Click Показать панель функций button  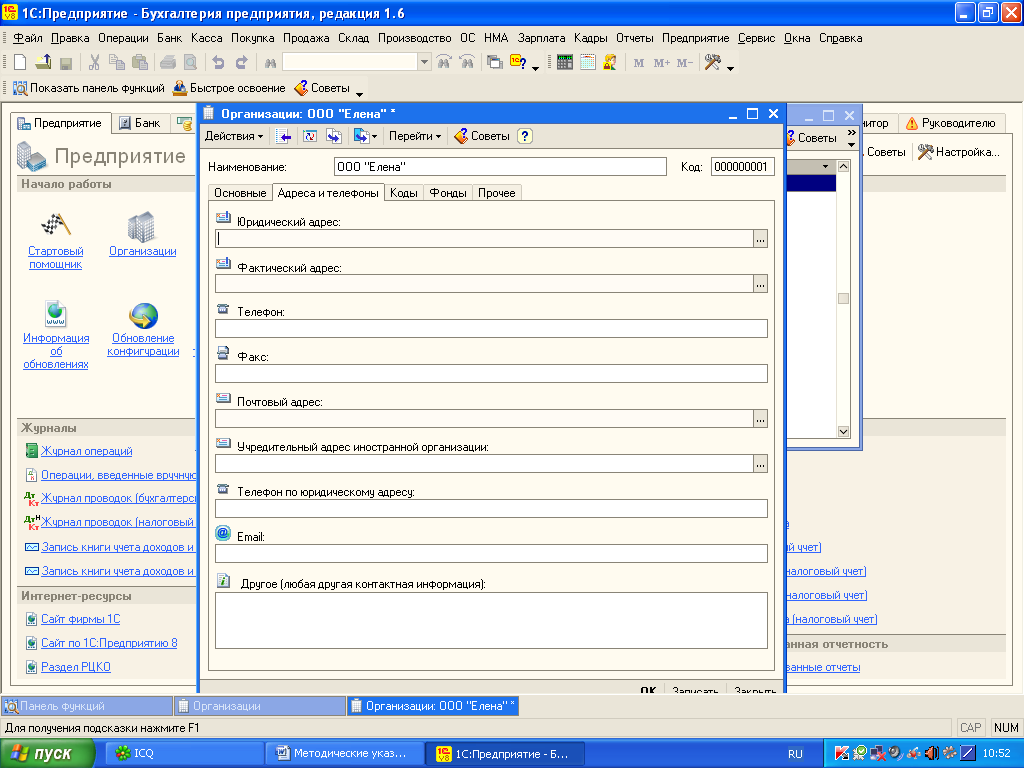89,88
